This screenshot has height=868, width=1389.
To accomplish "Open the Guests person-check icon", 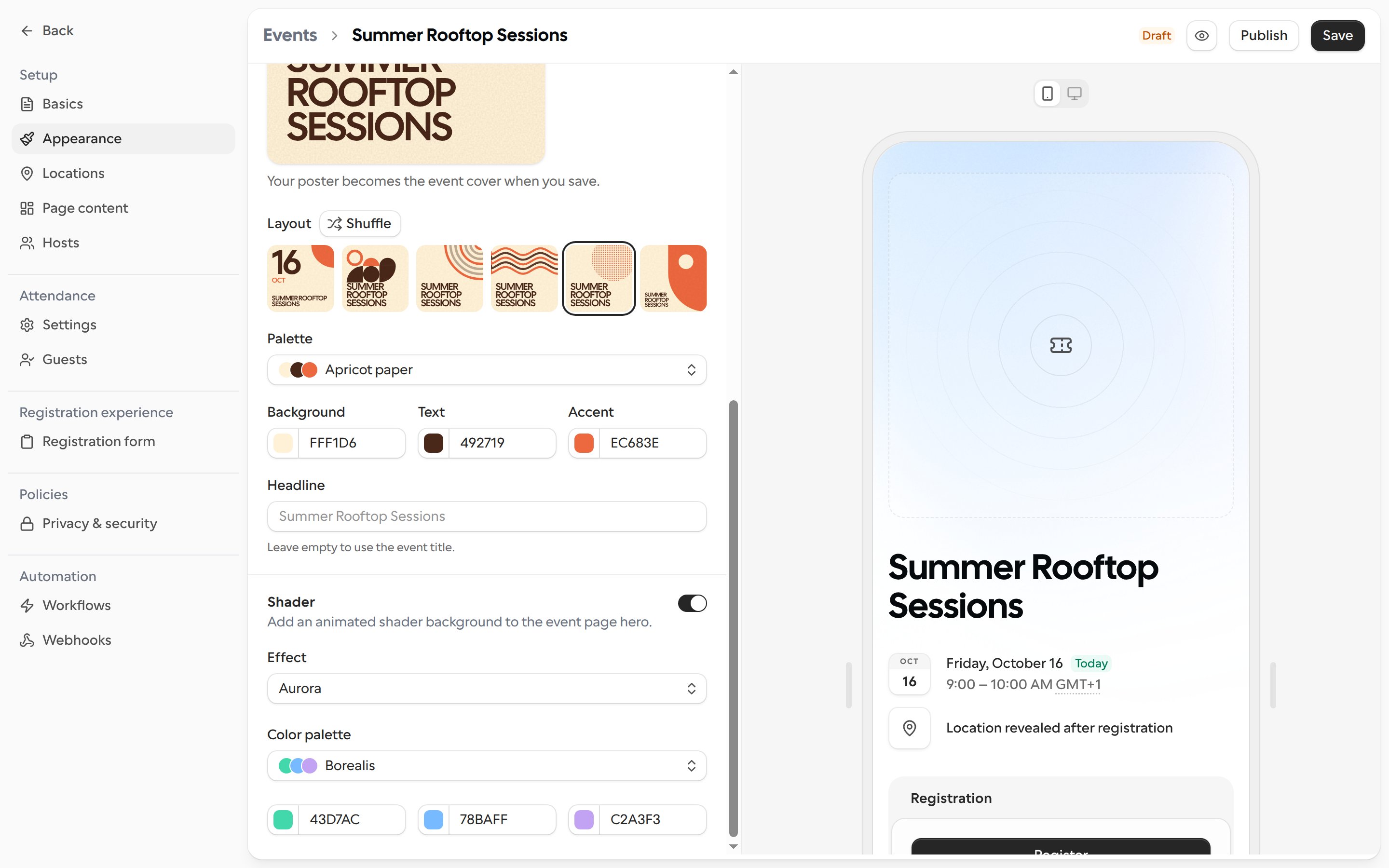I will 27,359.
